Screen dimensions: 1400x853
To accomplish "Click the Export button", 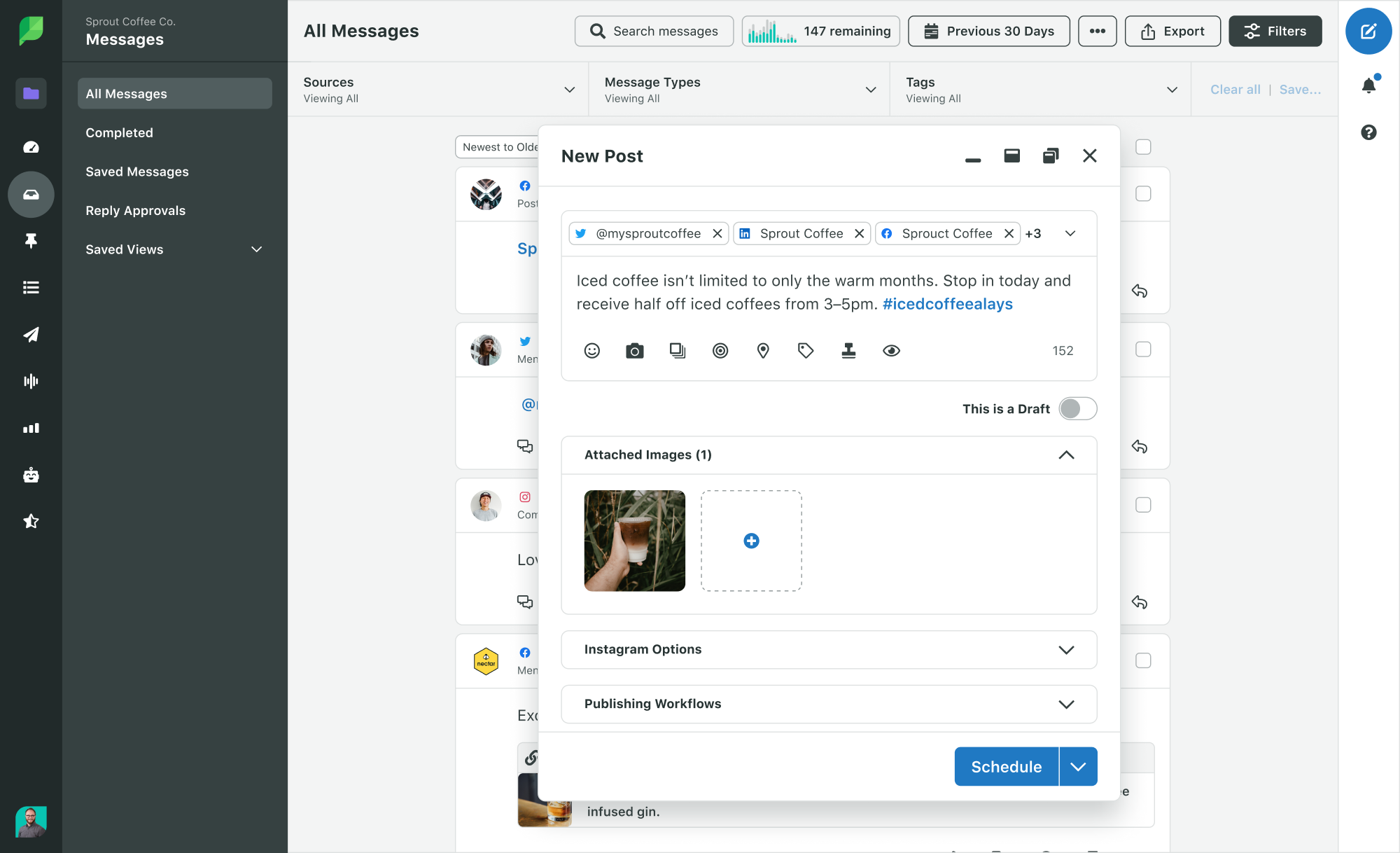I will pyautogui.click(x=1171, y=30).
